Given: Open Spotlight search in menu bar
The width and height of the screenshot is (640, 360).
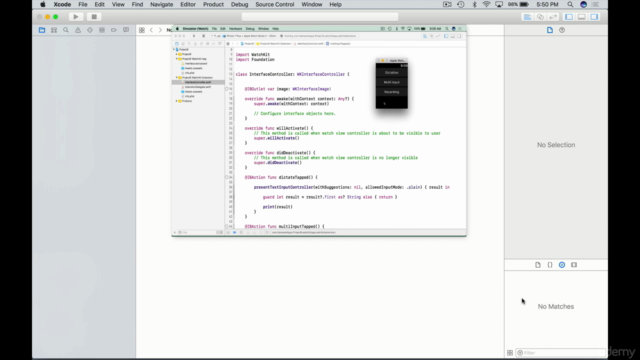Looking at the screenshot, I should tap(570, 4).
